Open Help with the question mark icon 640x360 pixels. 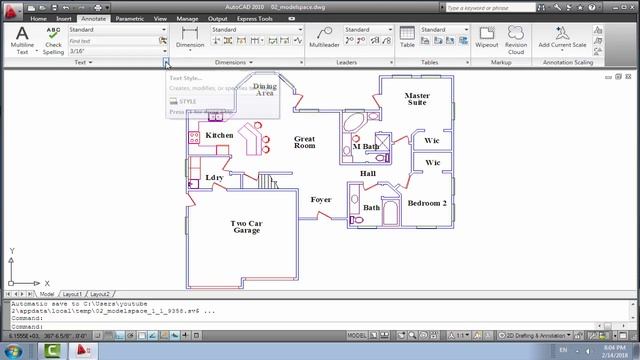pyautogui.click(x=592, y=8)
